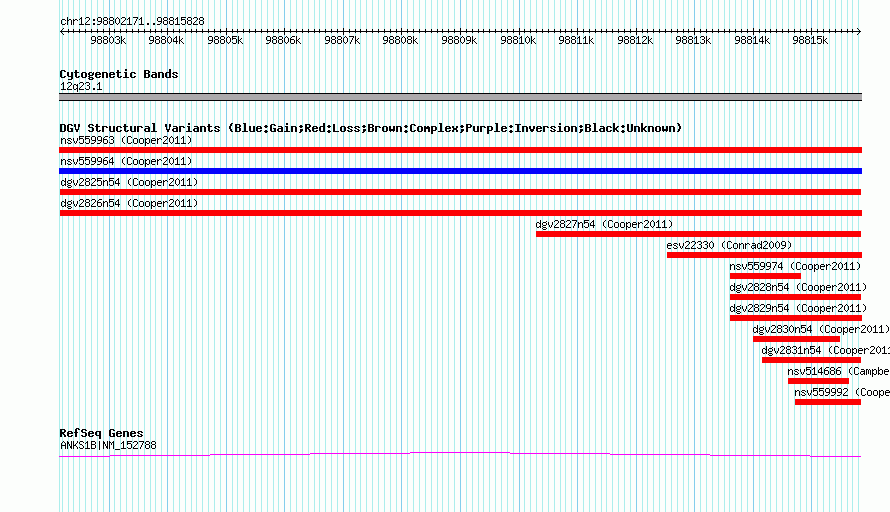Open the dgv2826n54 (Cooper2011) variant
The height and width of the screenshot is (512, 890).
coord(129,203)
